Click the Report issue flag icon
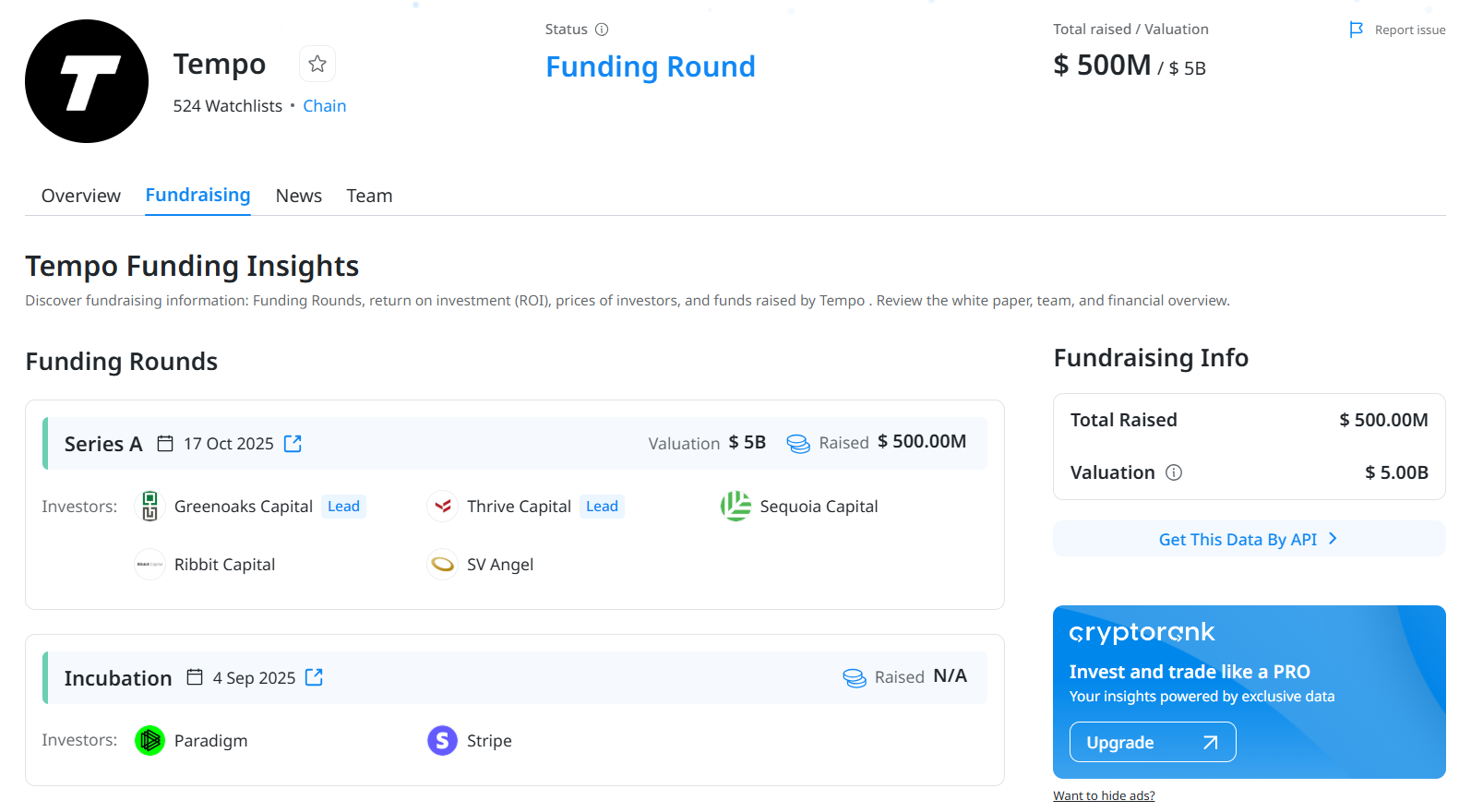Image resolution: width=1471 pixels, height=812 pixels. pos(1356,30)
